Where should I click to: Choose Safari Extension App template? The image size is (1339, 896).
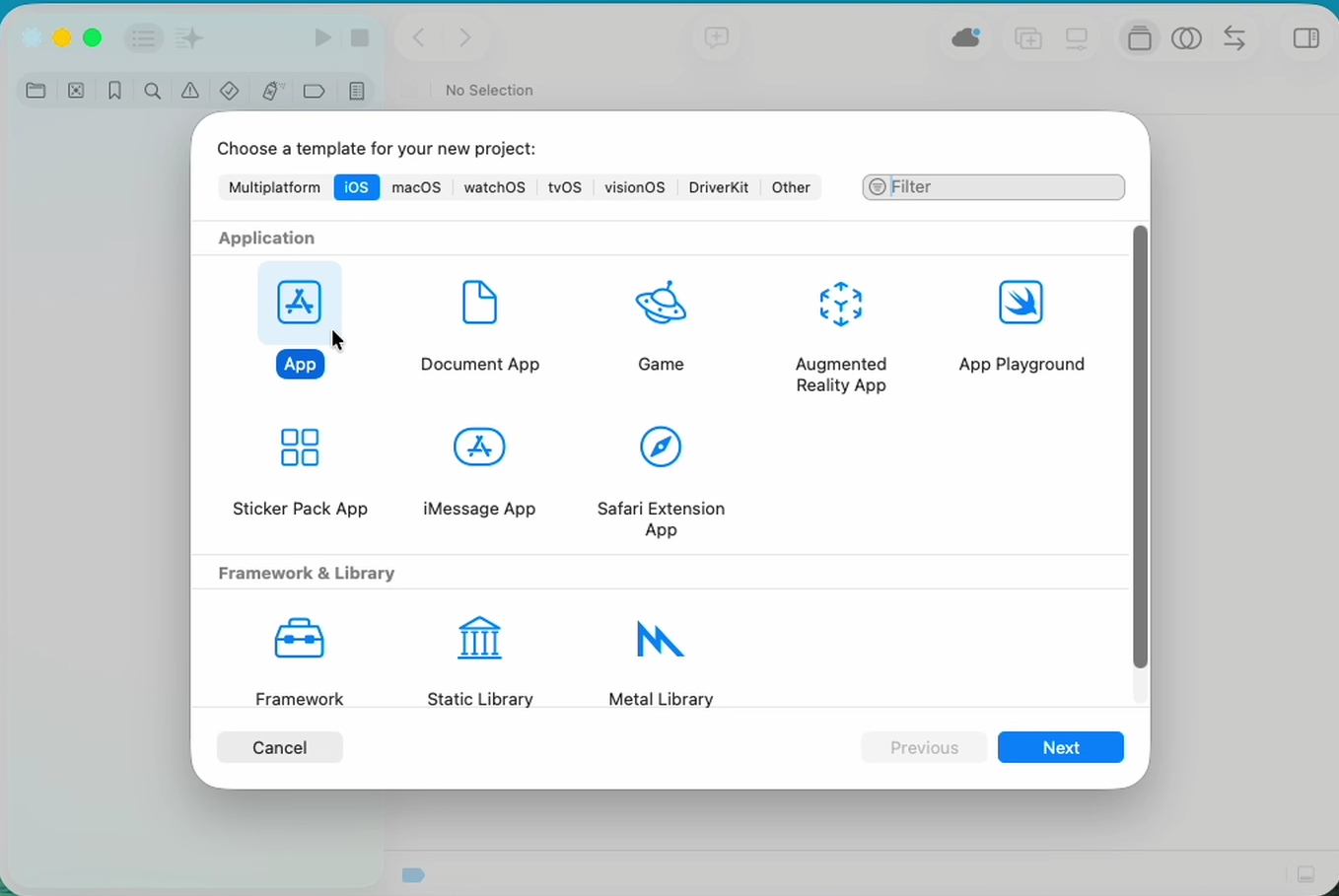(661, 447)
